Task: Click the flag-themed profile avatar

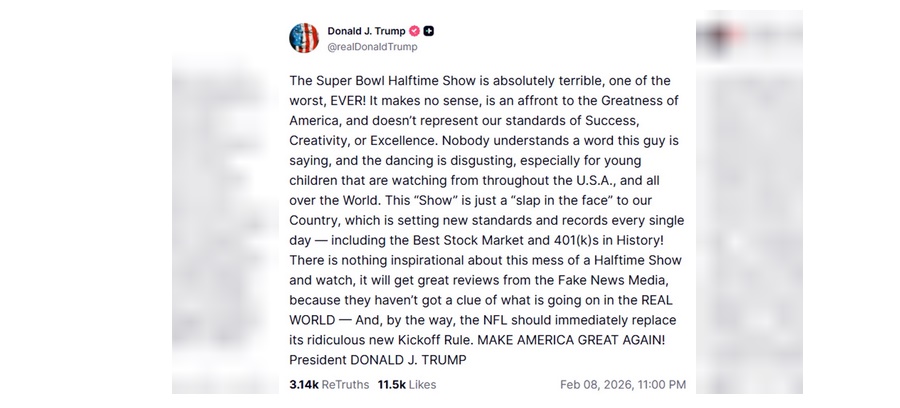Action: [304, 38]
